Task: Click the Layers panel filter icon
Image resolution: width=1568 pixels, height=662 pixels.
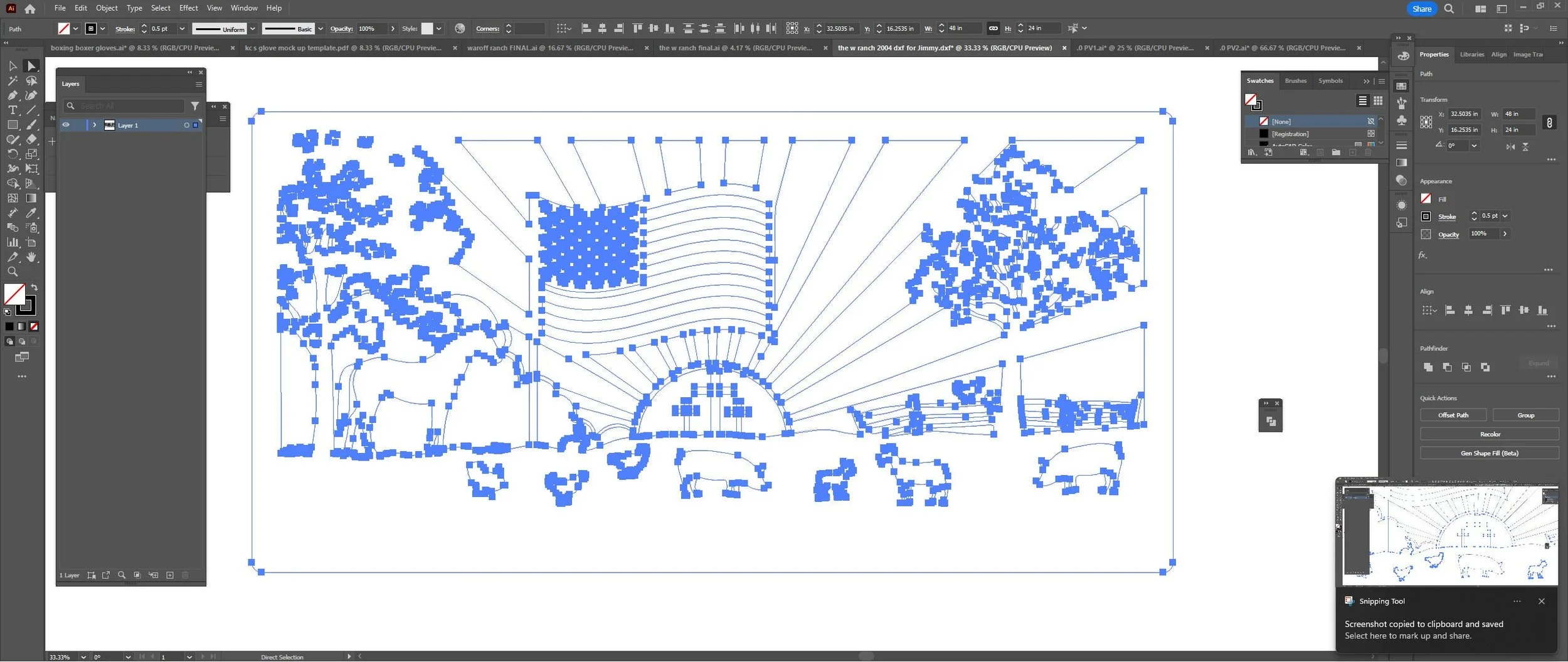Action: [195, 106]
